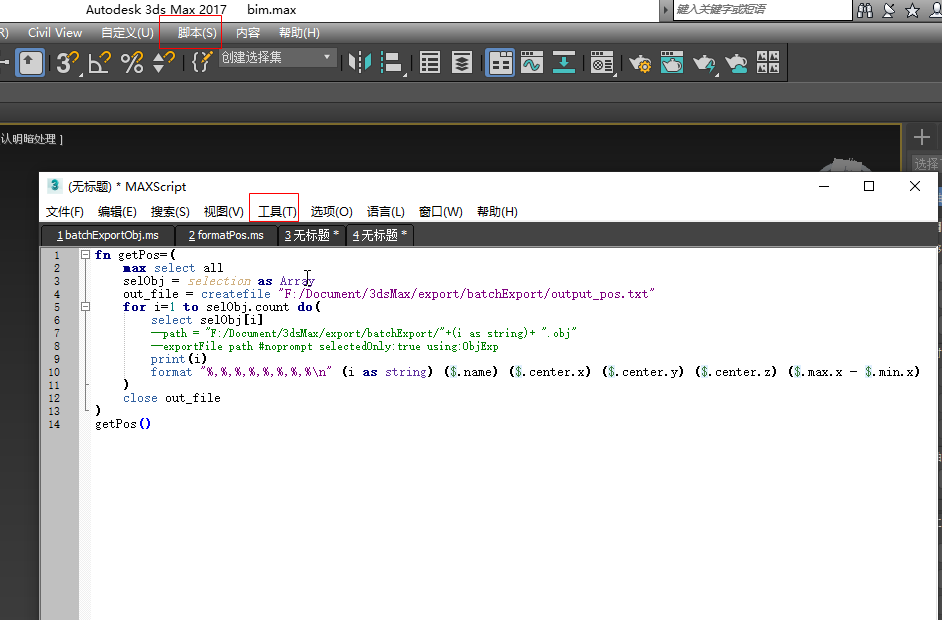Image resolution: width=942 pixels, height=620 pixels.
Task: Click the 'close out_file' statement
Action: [172, 398]
